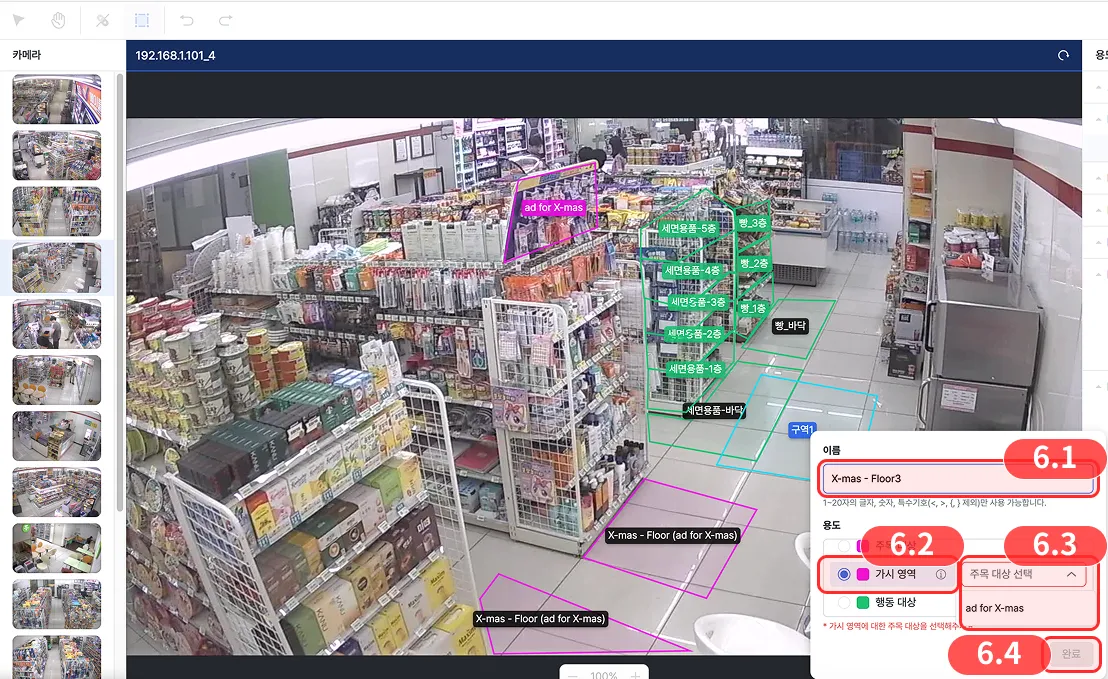Select the '세면용품-4층' region label

pos(692,271)
